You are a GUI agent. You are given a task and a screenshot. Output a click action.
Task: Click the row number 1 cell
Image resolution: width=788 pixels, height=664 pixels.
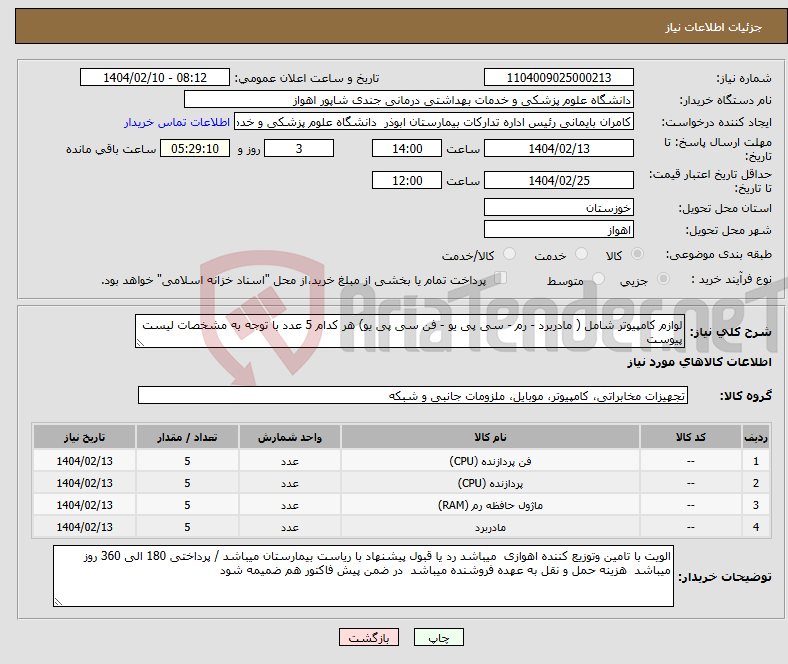[x=755, y=461]
